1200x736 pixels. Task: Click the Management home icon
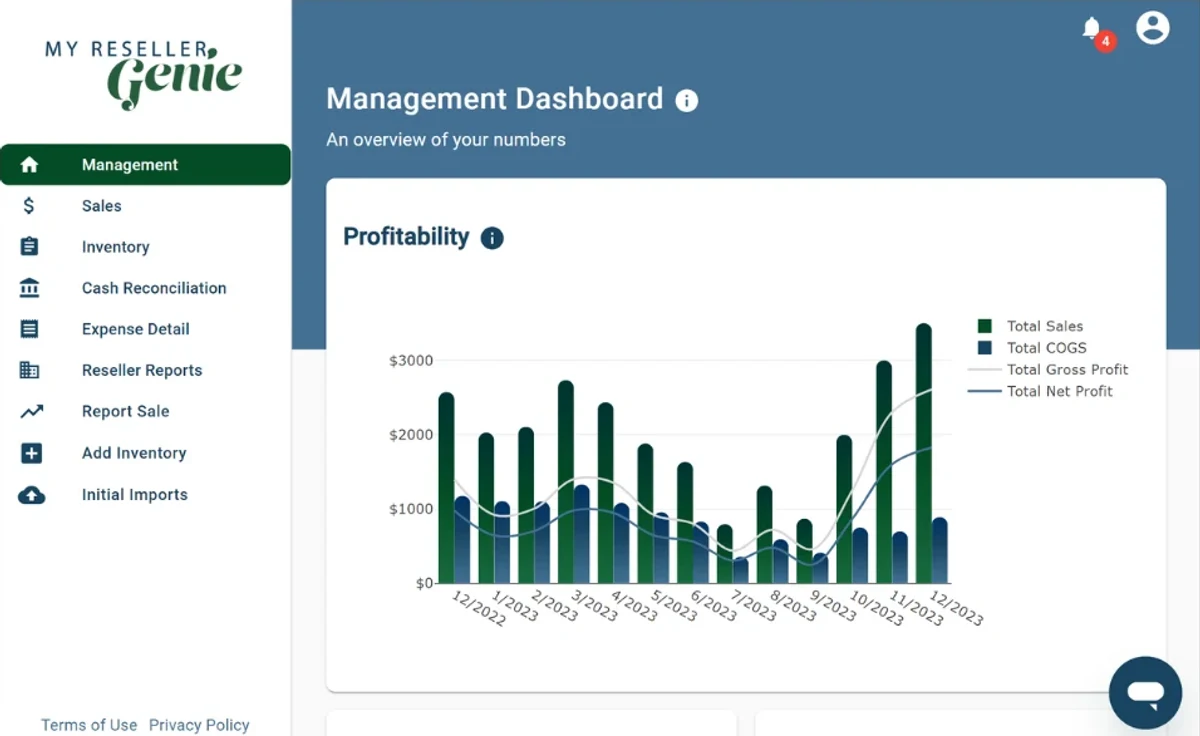(x=30, y=165)
